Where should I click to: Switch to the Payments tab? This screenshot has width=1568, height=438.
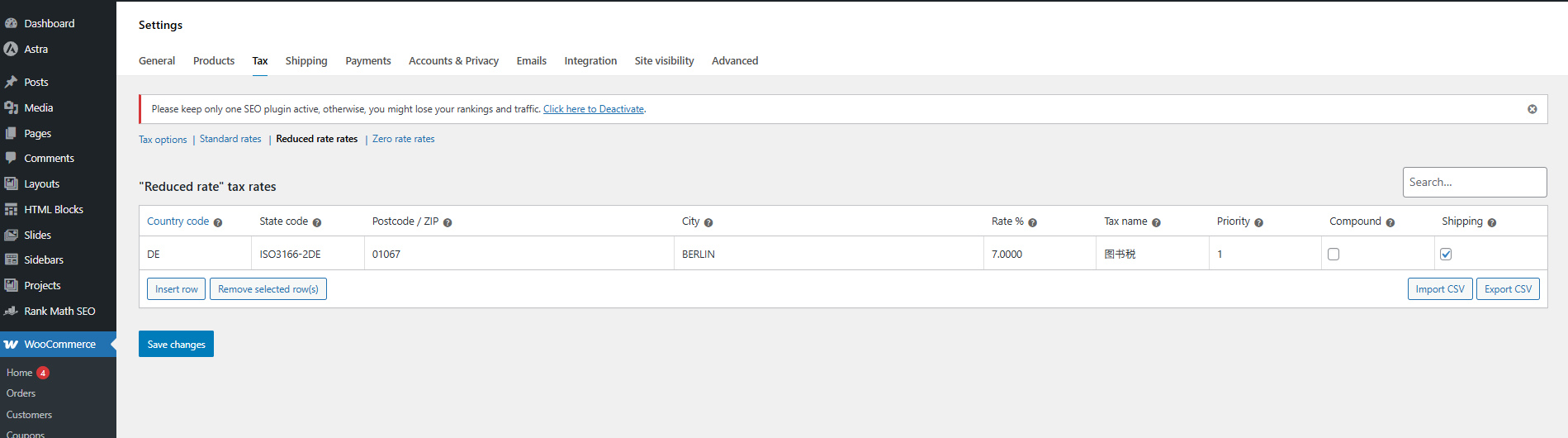pyautogui.click(x=368, y=61)
